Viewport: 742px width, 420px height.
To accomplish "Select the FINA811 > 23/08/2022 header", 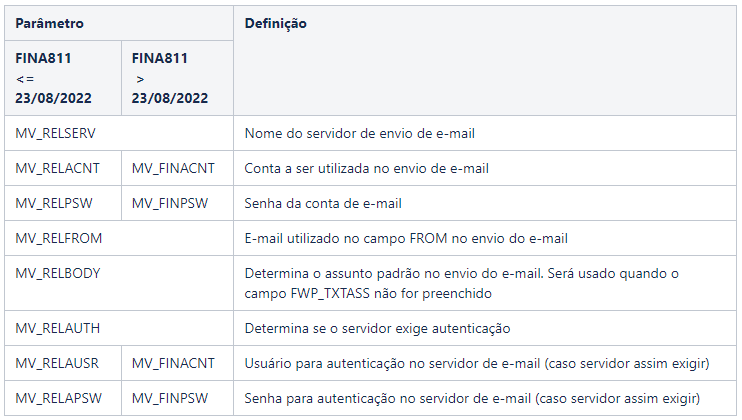I will pos(177,78).
